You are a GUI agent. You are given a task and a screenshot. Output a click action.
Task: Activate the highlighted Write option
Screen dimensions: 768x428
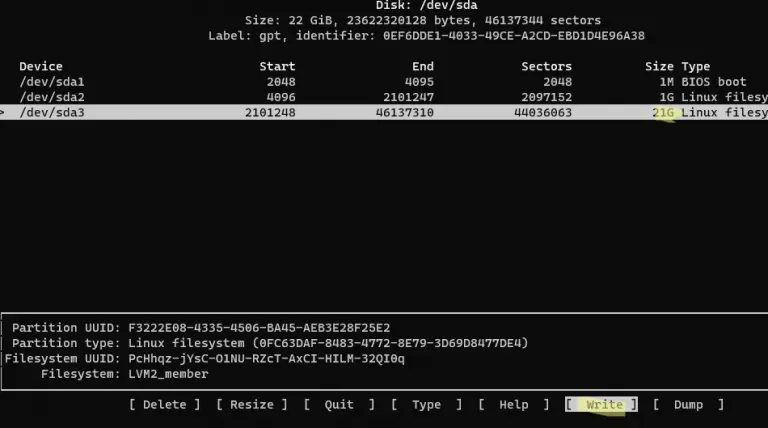click(601, 404)
